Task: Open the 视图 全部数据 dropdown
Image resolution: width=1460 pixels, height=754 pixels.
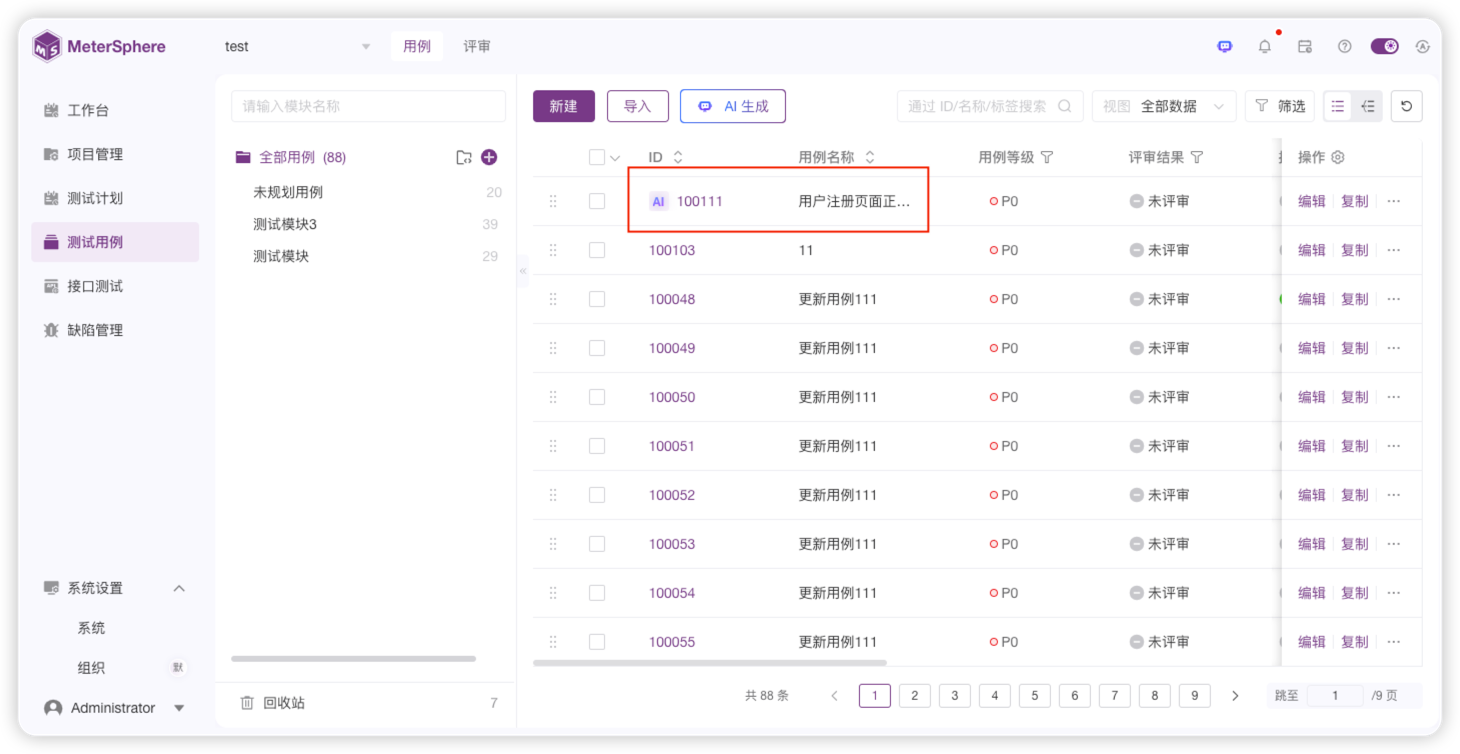Action: point(1164,106)
